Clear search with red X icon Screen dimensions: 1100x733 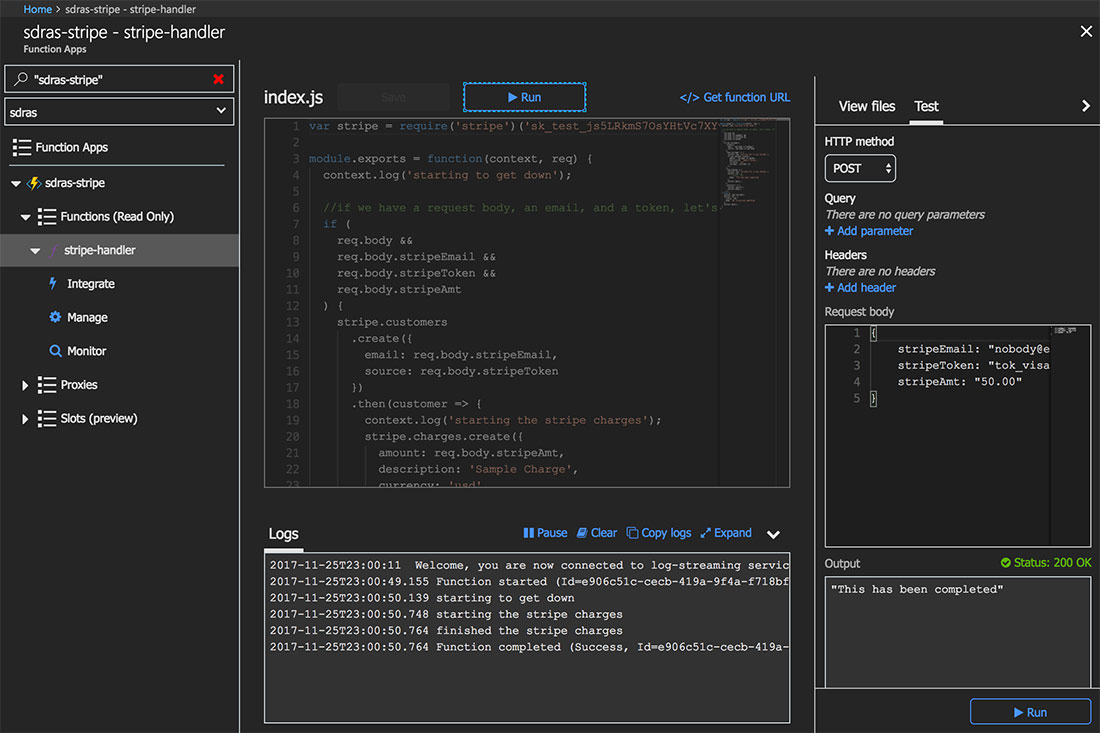(218, 79)
